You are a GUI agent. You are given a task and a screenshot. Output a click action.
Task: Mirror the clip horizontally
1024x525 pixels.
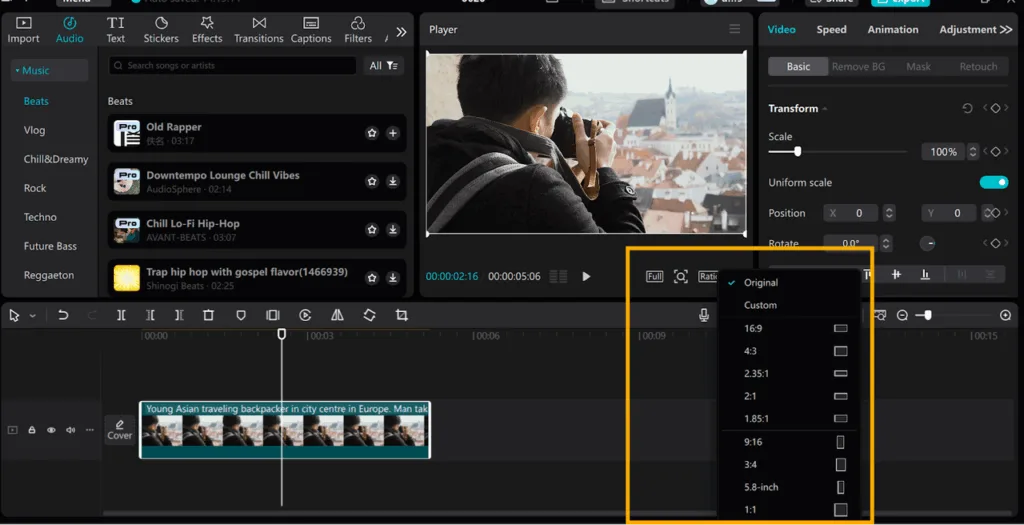pos(337,315)
